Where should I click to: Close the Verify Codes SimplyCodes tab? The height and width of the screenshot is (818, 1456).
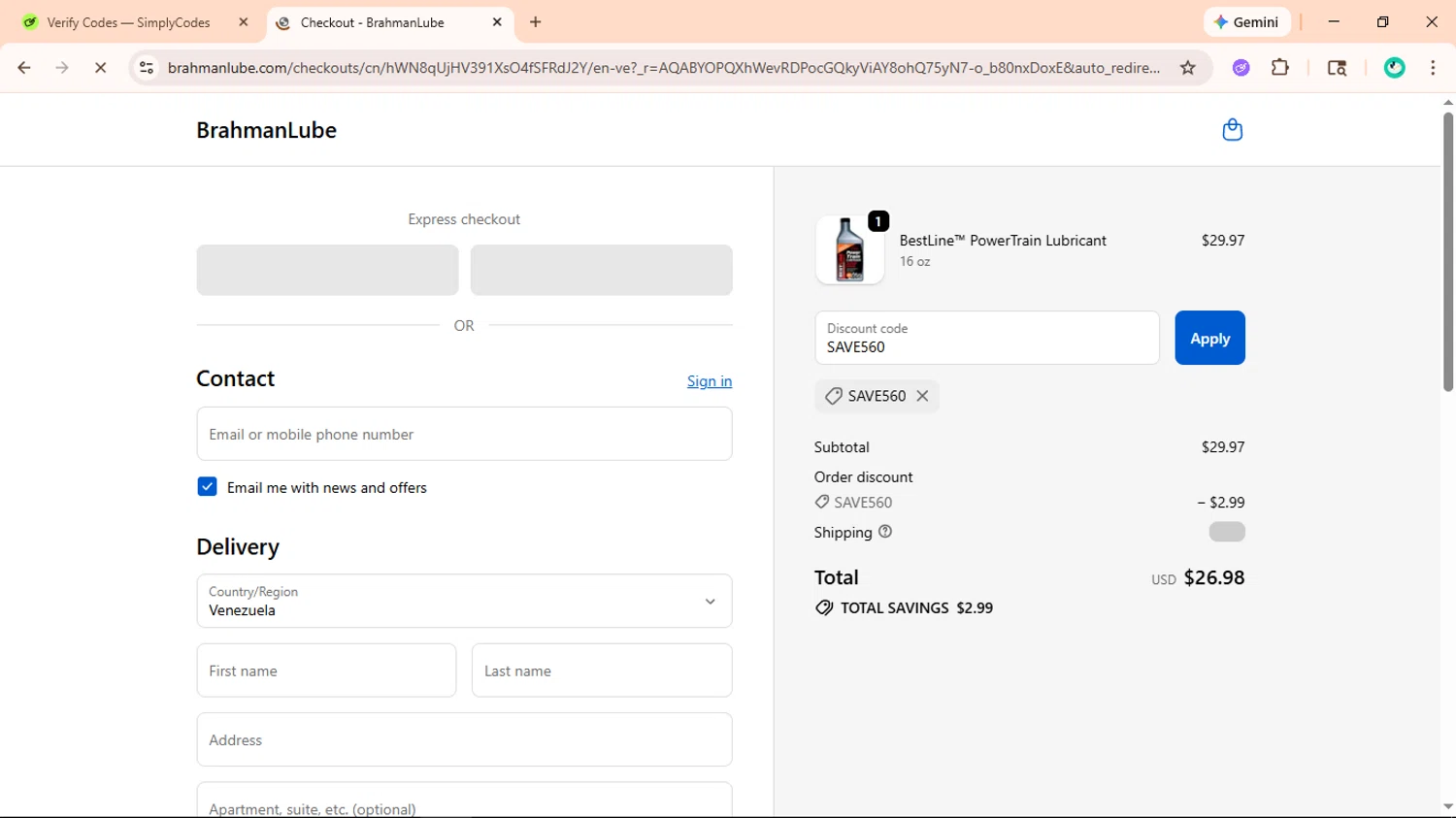244,22
